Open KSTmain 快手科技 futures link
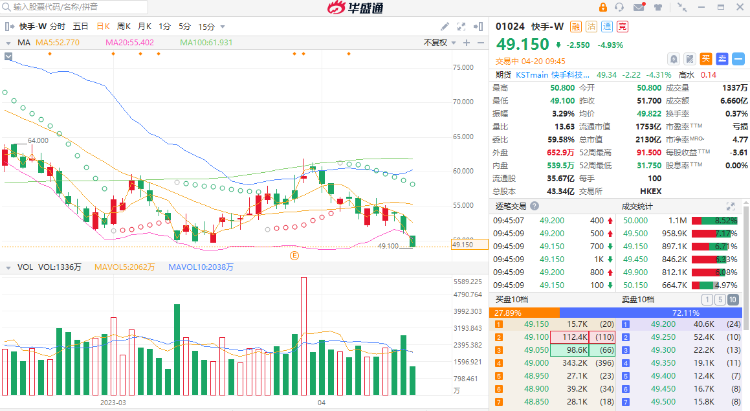The height and width of the screenshot is (411, 750). (552, 75)
